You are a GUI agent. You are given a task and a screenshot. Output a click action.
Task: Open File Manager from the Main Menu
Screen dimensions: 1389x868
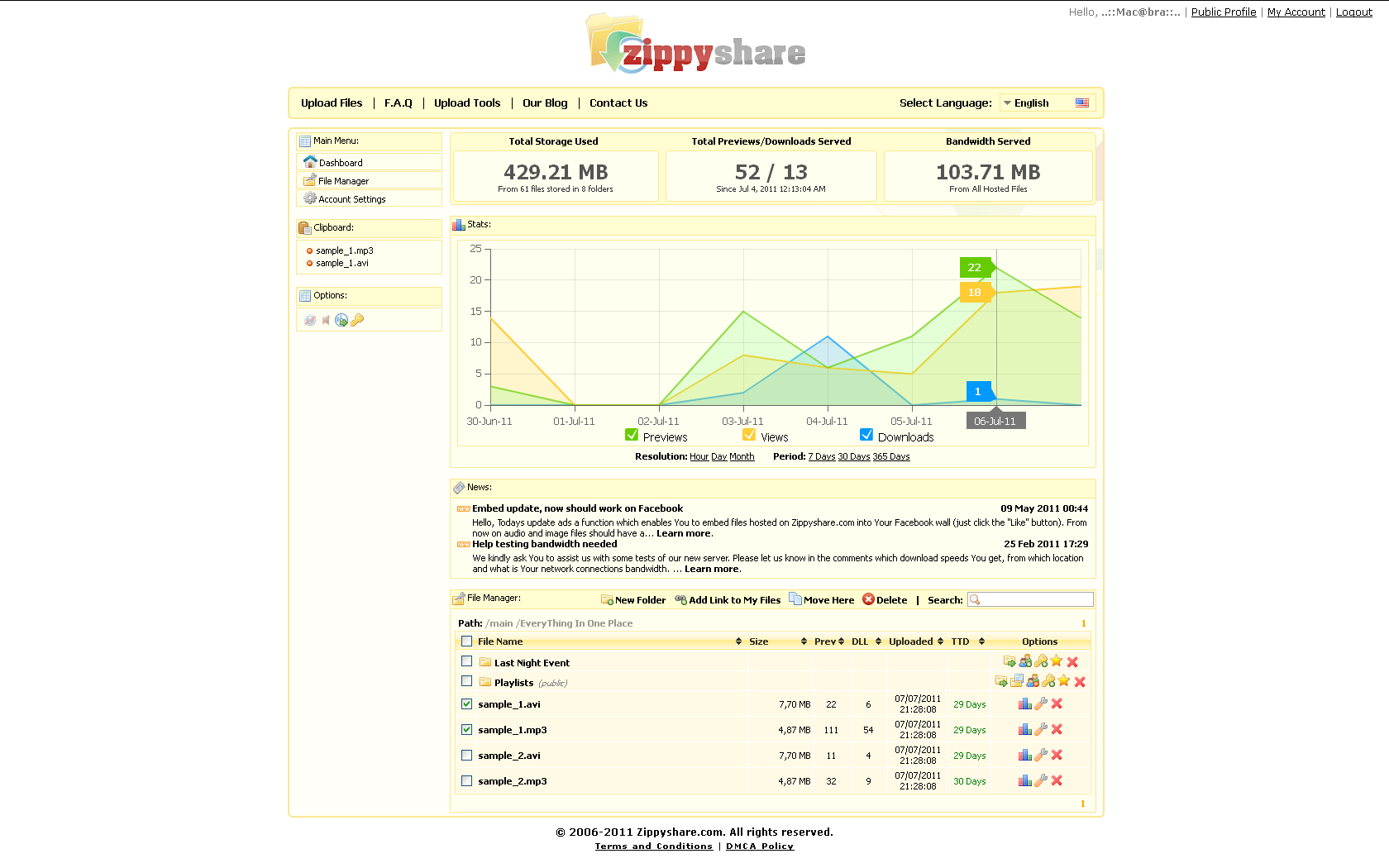(x=343, y=181)
